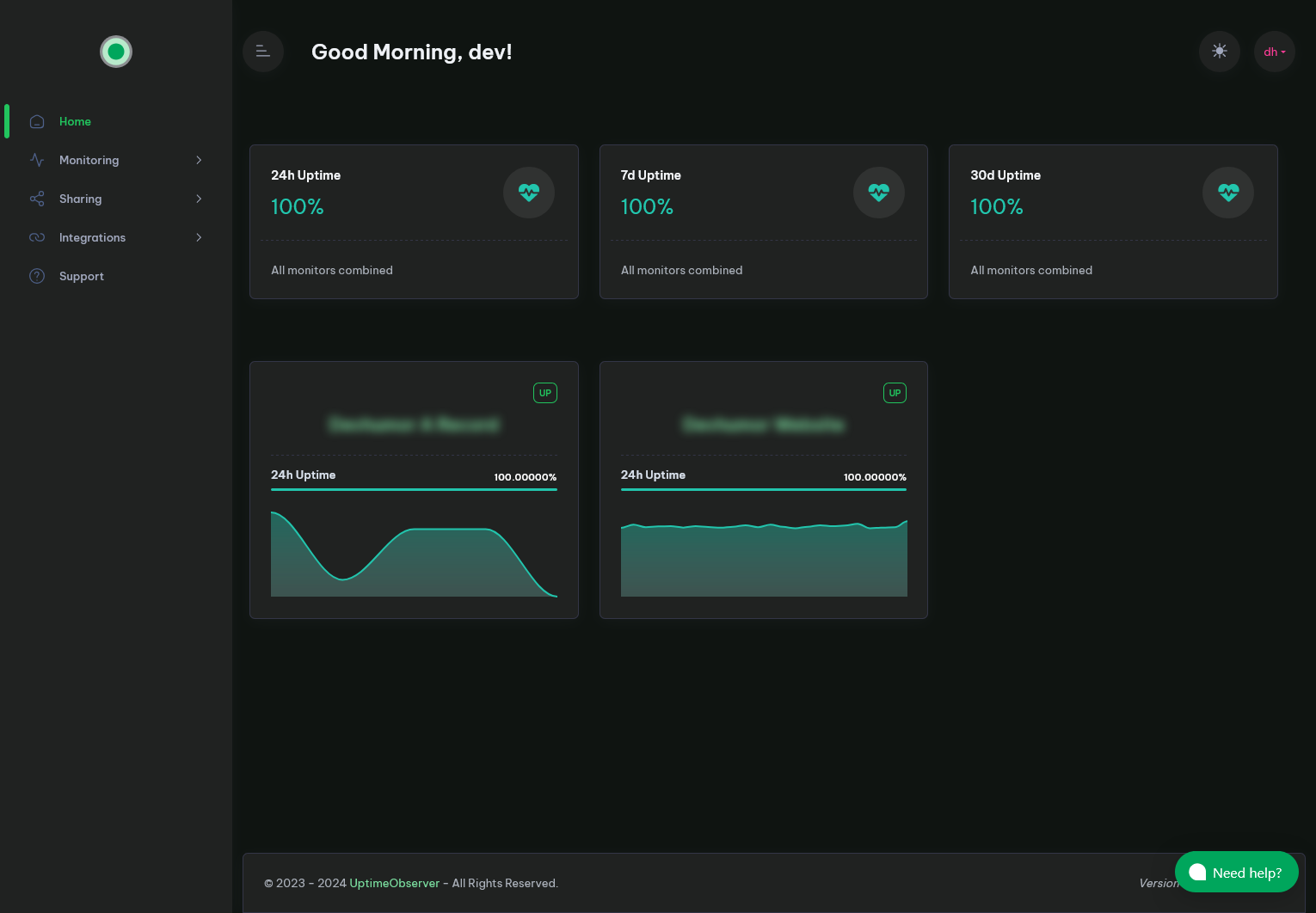Click the 24h Uptime heartbeat icon
The height and width of the screenshot is (913, 1316).
coord(528,193)
